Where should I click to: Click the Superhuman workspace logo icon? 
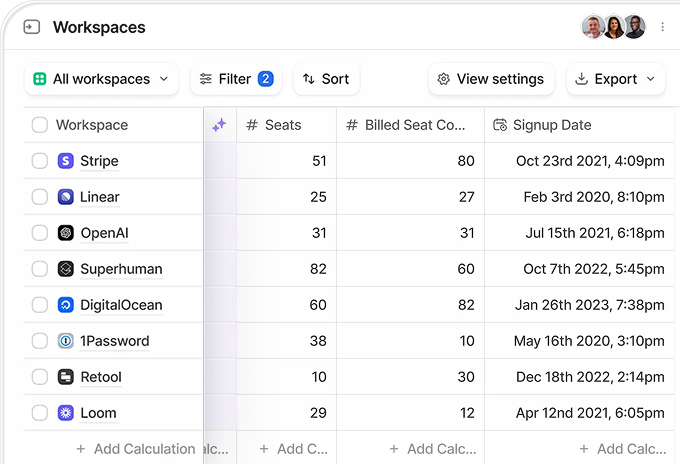pyautogui.click(x=66, y=269)
